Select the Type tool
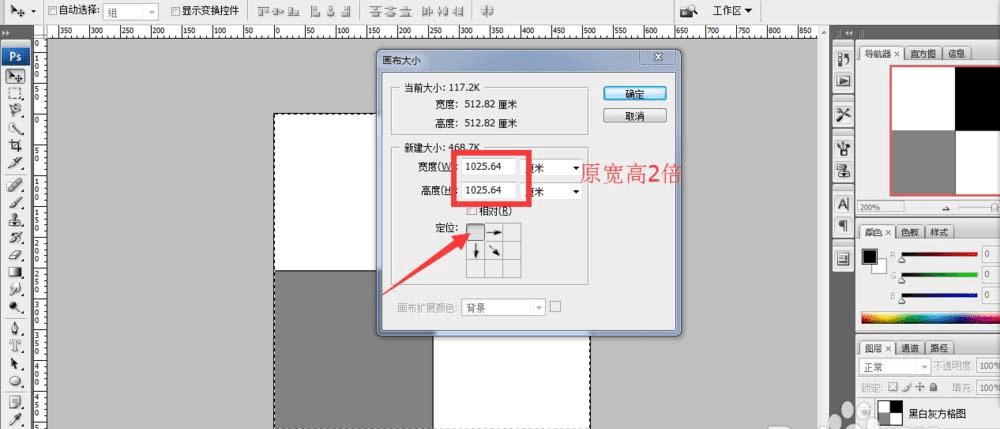 click(x=15, y=347)
